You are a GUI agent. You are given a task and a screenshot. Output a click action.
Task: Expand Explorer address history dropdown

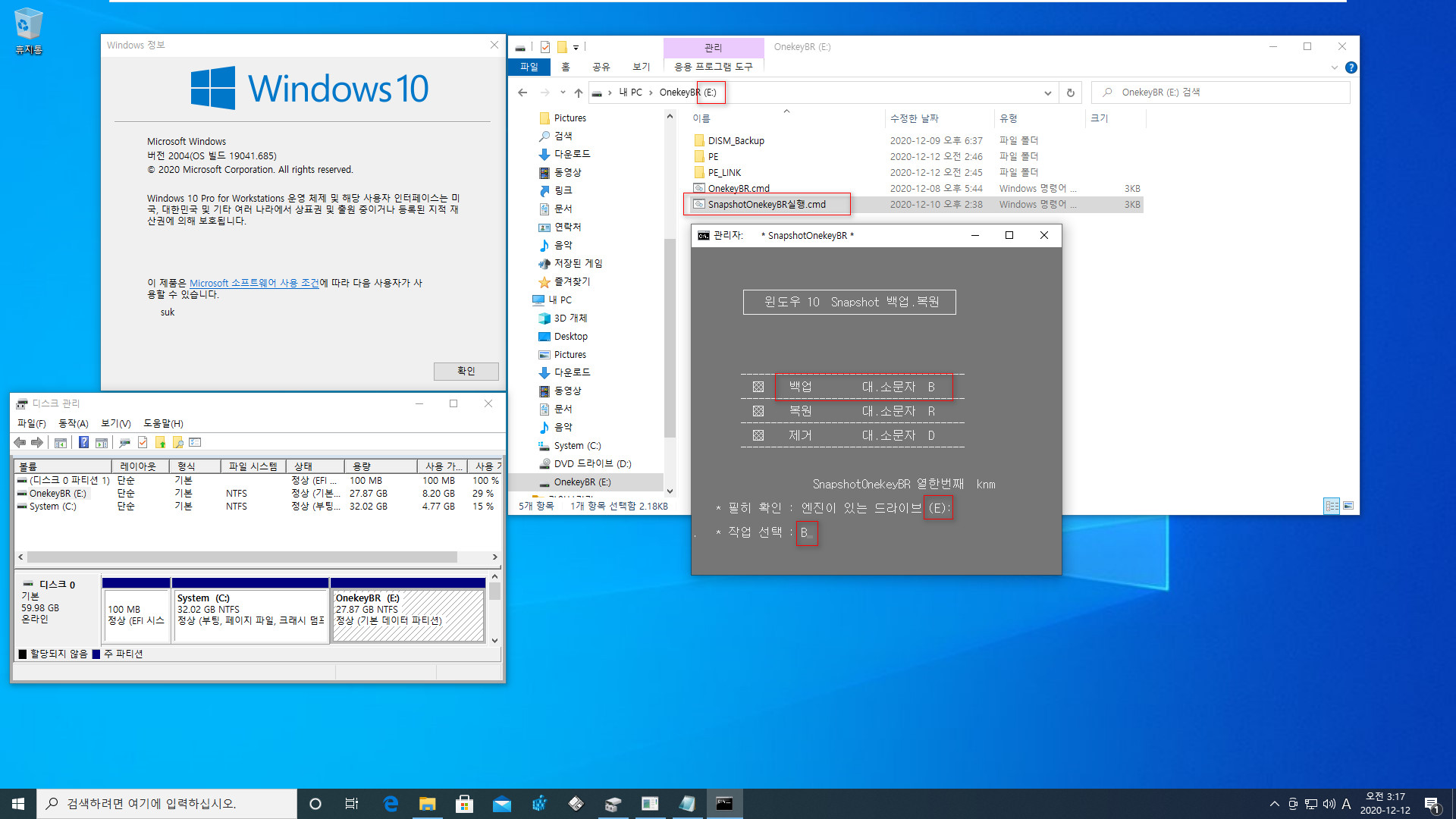[1047, 93]
